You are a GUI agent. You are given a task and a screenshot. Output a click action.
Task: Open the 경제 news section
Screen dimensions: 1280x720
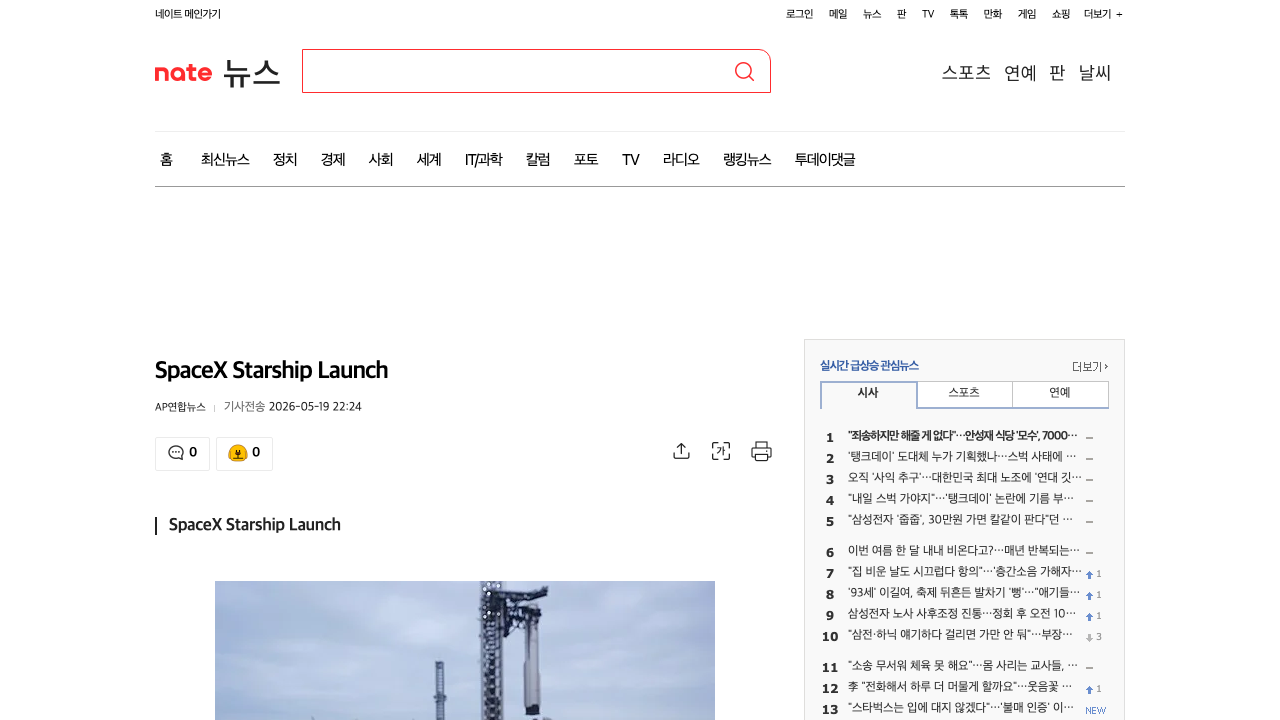pyautogui.click(x=333, y=159)
